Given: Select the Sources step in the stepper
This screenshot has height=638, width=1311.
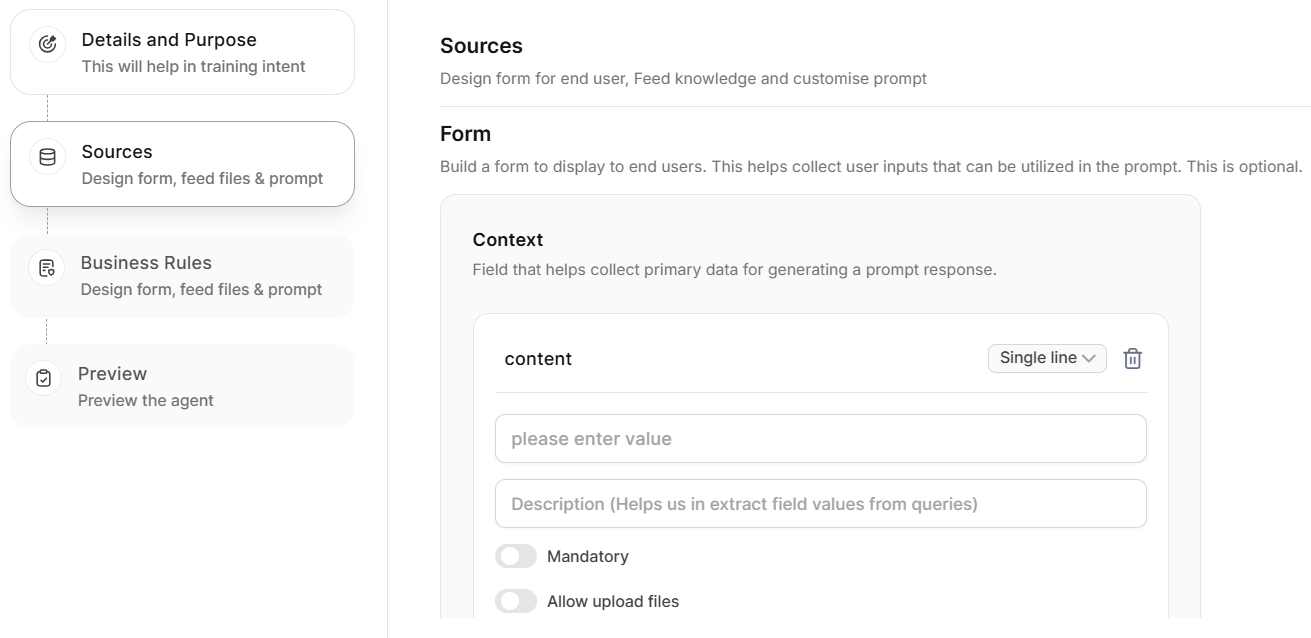Looking at the screenshot, I should tap(182, 163).
